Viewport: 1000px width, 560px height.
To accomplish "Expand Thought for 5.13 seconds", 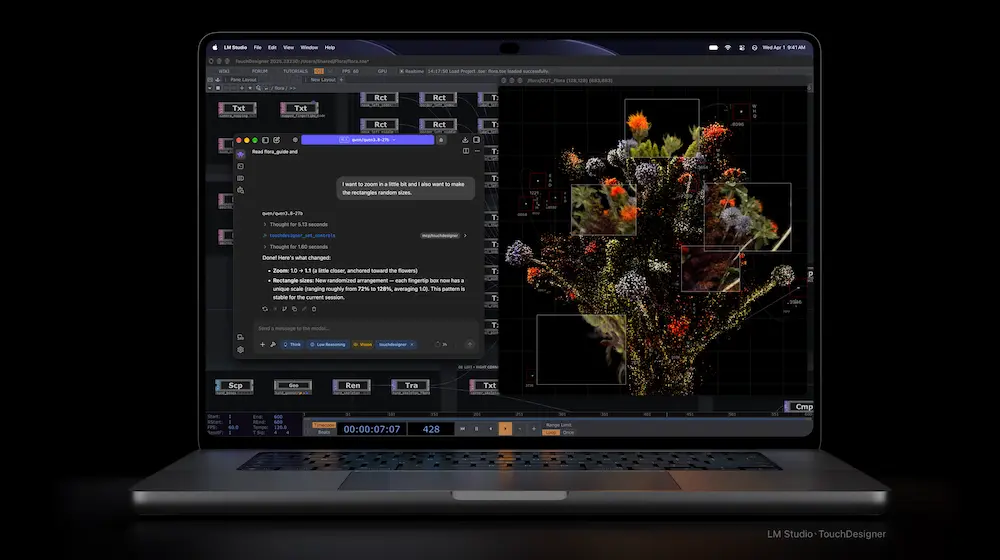I will 295,225.
